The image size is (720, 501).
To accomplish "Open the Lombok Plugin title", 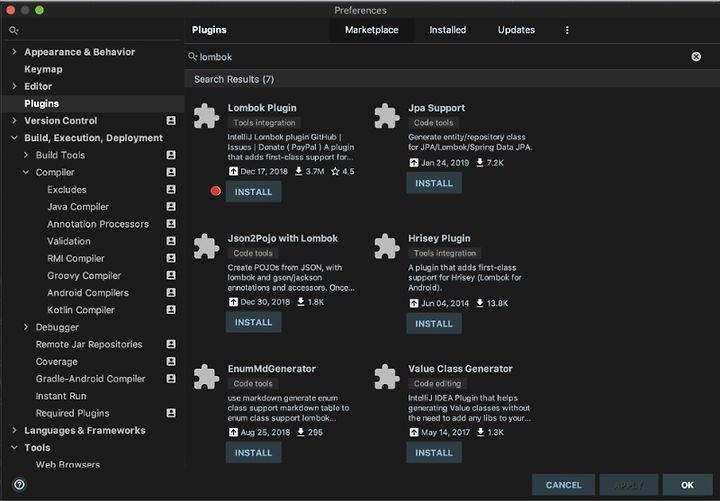I will [x=262, y=108].
